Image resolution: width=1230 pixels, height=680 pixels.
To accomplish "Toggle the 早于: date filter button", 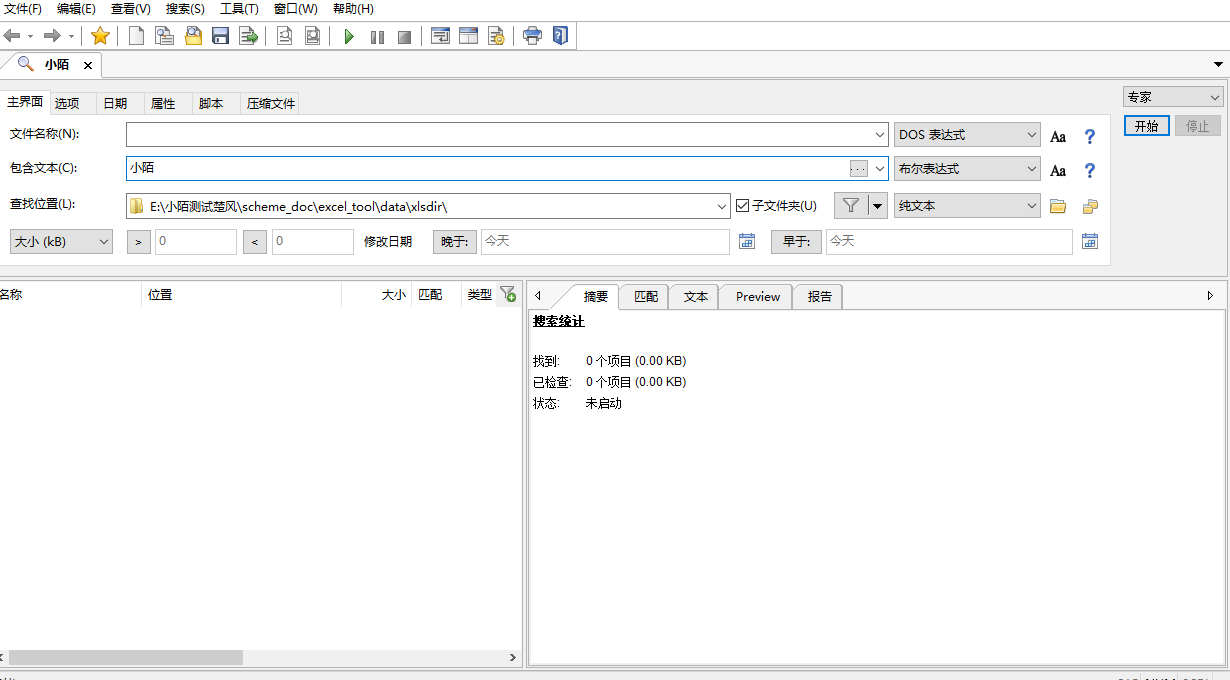I will coord(796,241).
